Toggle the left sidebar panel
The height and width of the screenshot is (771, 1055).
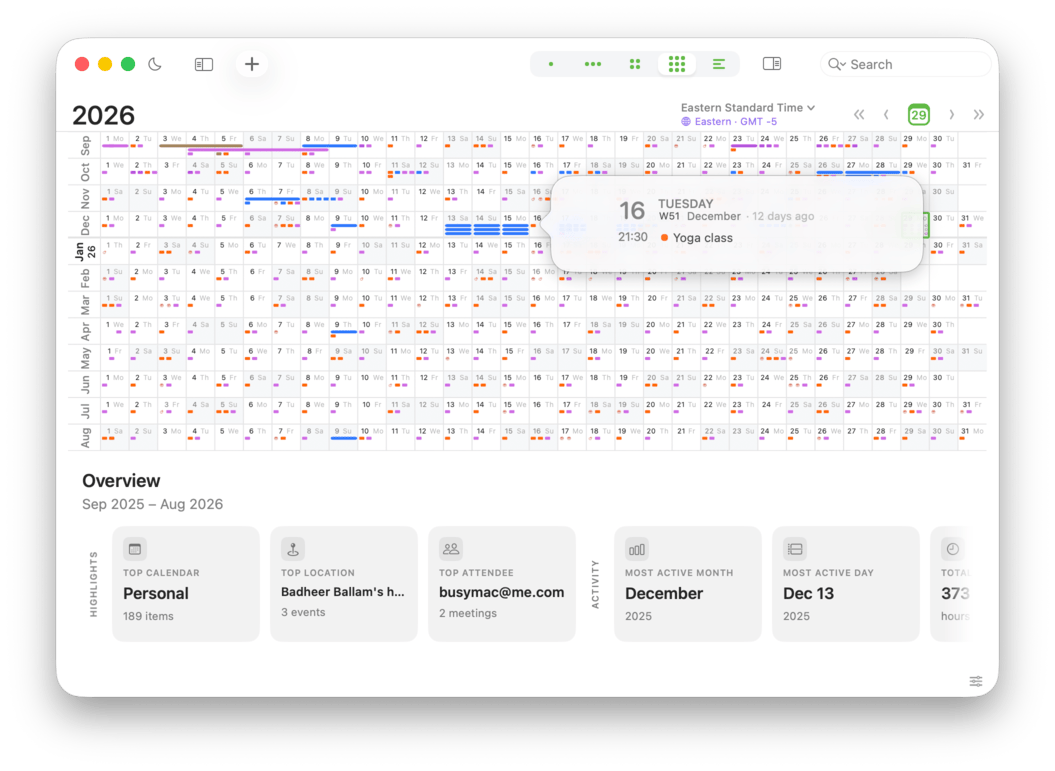(x=204, y=64)
